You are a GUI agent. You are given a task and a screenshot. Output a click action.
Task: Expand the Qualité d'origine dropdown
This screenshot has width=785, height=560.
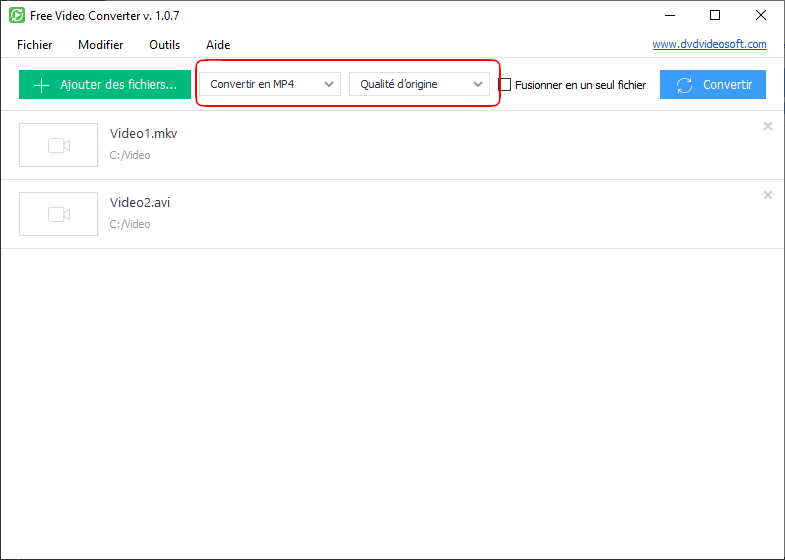(419, 84)
